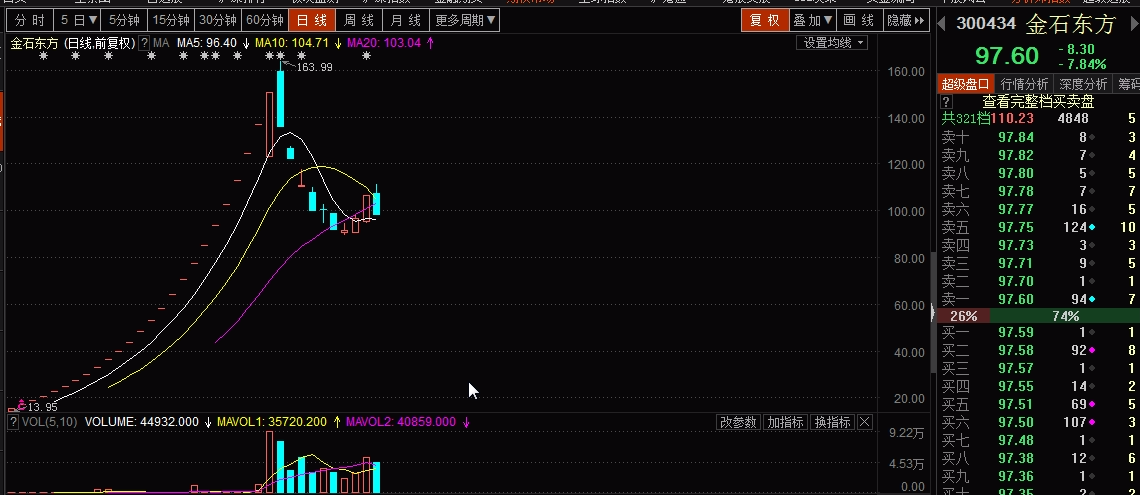
Task: Click the current price 97.60
Action: point(1007,56)
